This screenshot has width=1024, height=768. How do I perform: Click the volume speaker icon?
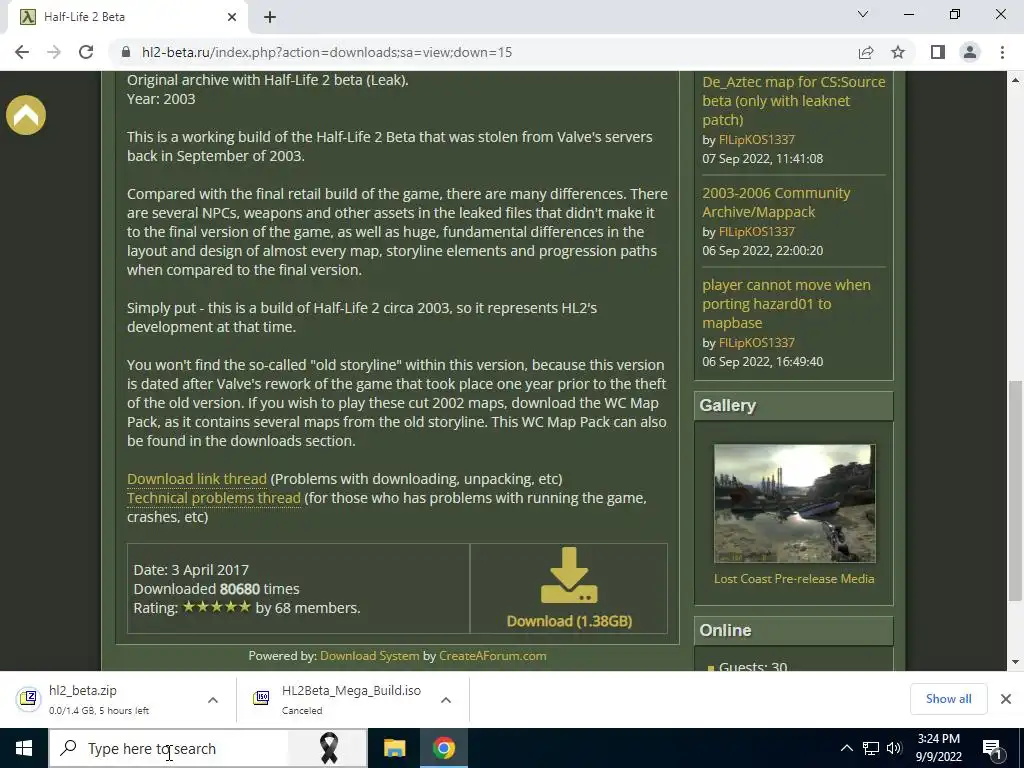pos(894,748)
